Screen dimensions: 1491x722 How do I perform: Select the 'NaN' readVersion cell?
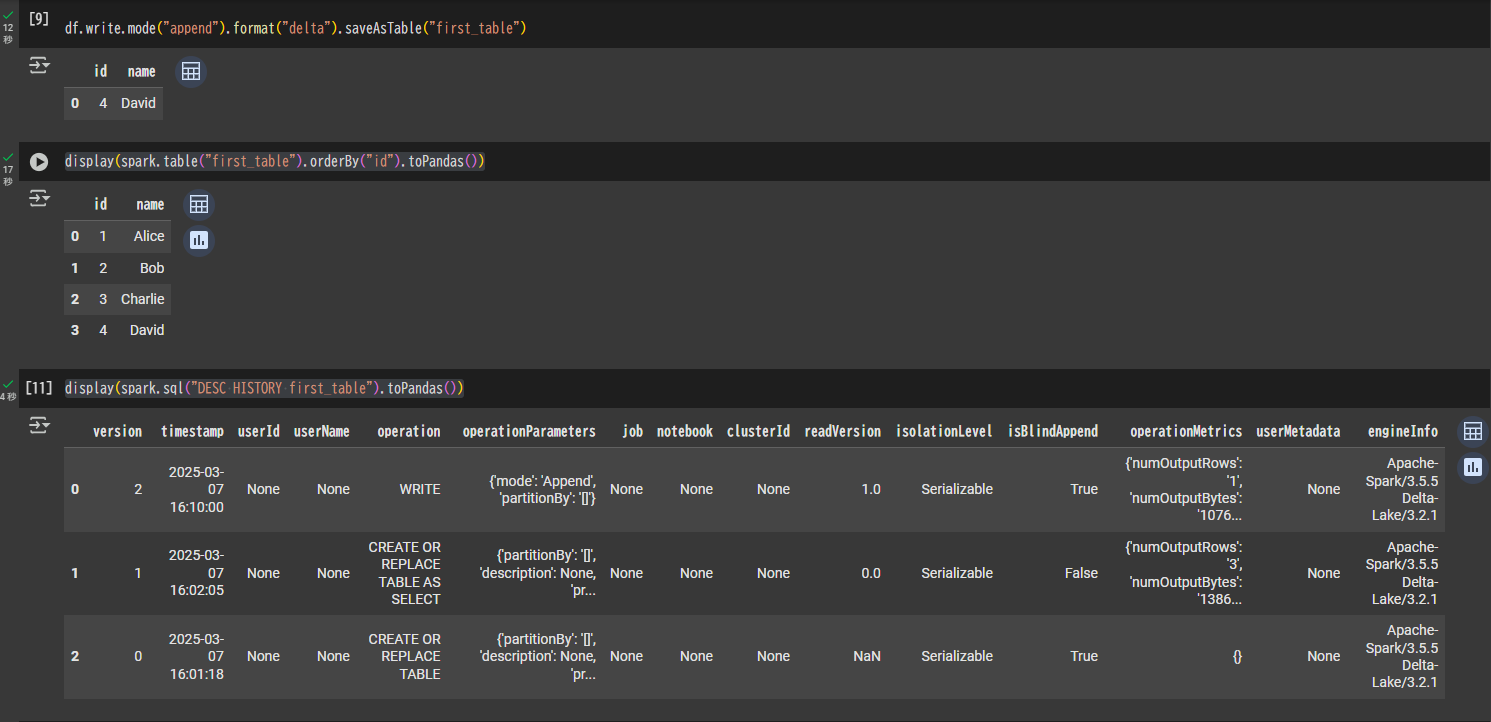coord(867,656)
